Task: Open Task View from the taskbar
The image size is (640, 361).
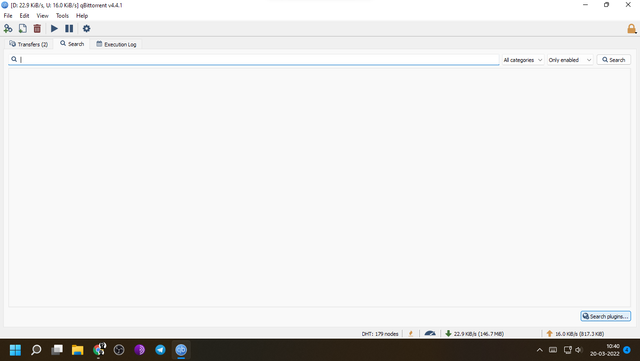Action: 57,350
